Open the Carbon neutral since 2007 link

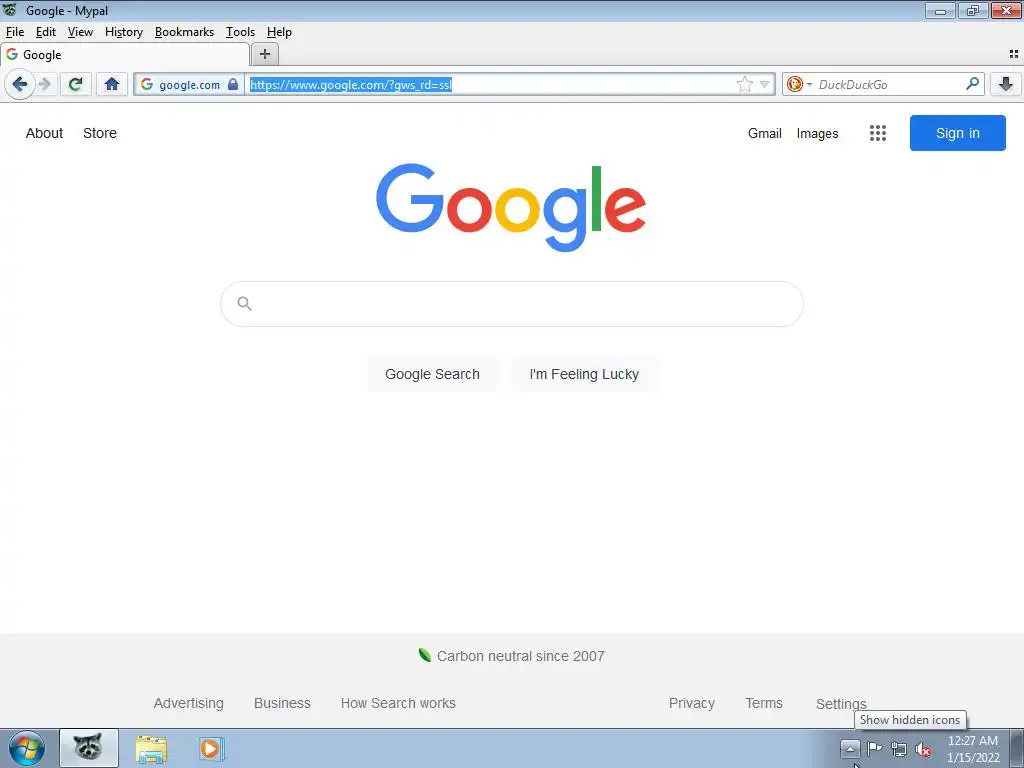point(520,656)
